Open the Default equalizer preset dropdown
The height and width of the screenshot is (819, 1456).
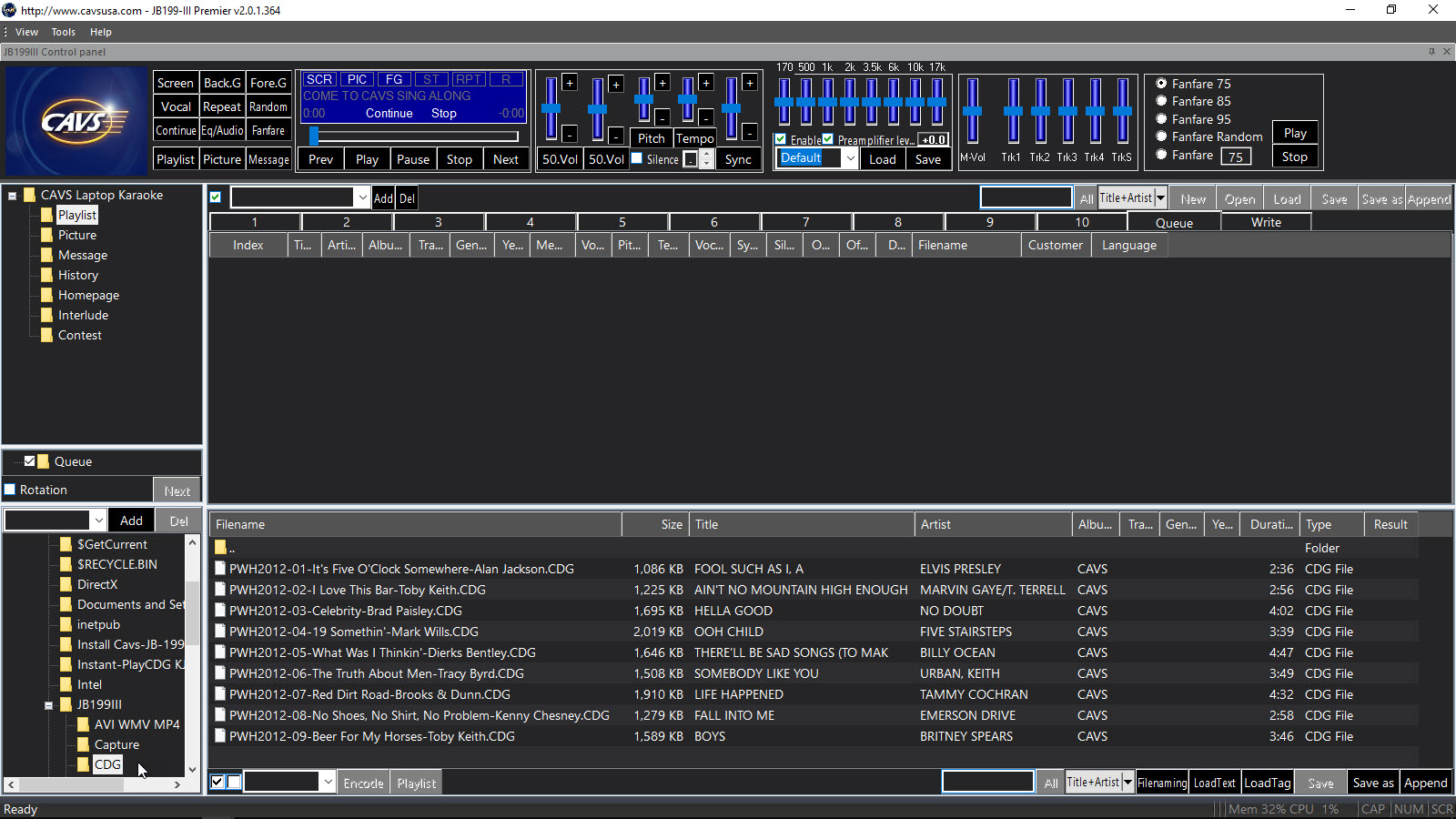850,158
